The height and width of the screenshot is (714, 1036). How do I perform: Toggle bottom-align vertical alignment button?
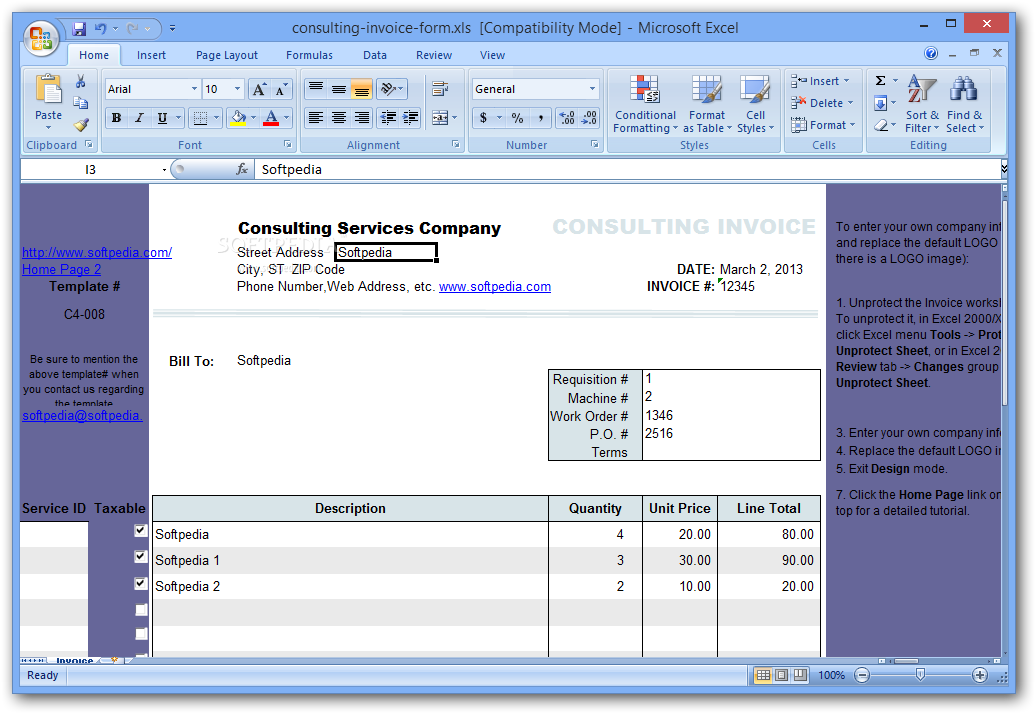361,89
